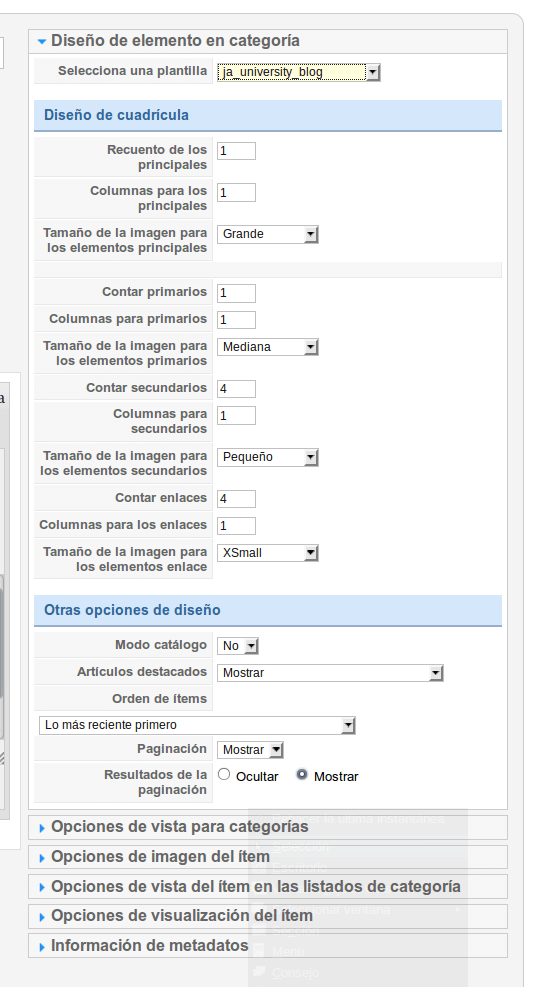The image size is (534, 987).
Task: Expand Opciones de vista del ítem en listados
Action: click(255, 886)
